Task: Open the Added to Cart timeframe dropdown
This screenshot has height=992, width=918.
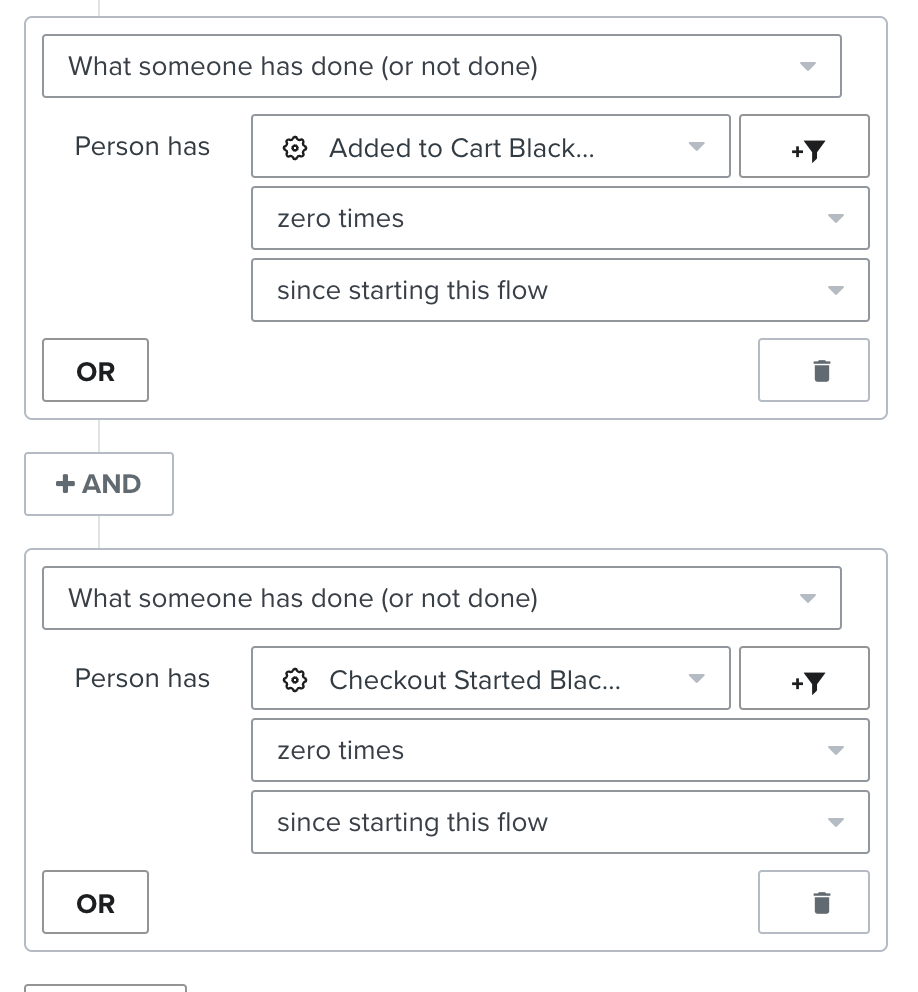Action: 559,291
